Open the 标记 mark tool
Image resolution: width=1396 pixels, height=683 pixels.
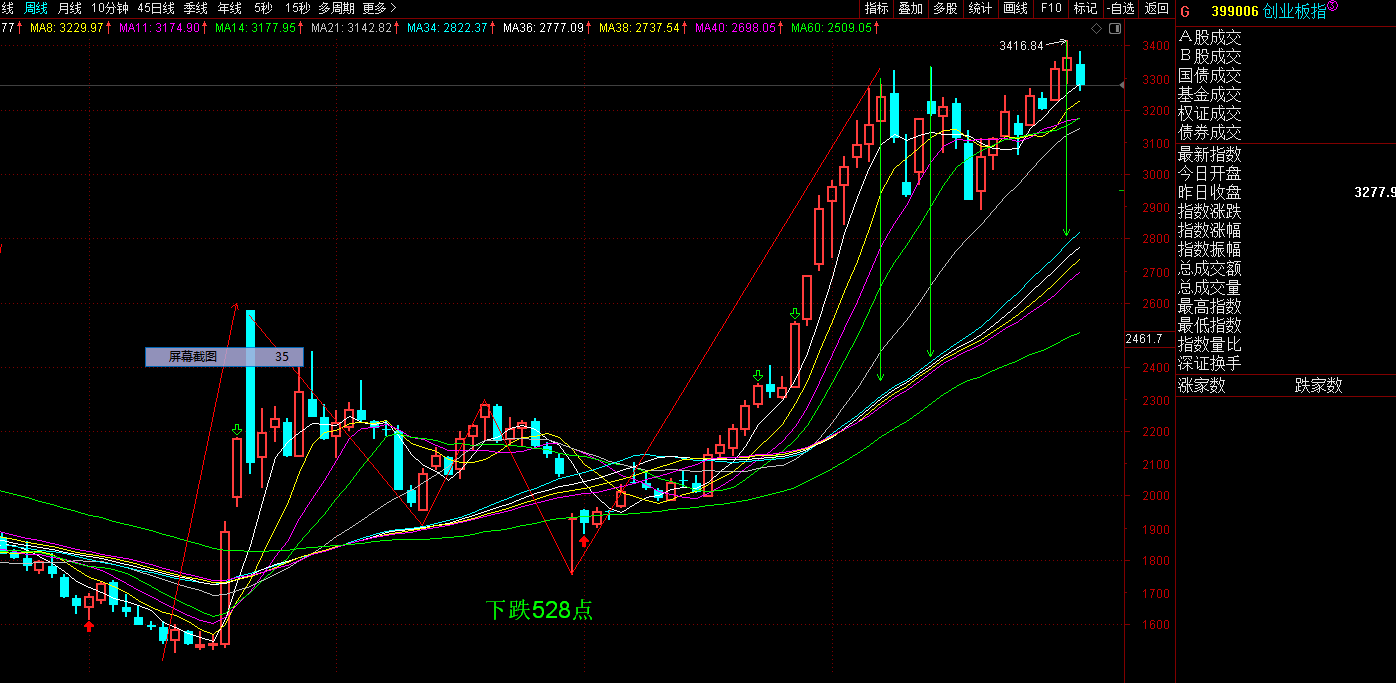(1085, 8)
